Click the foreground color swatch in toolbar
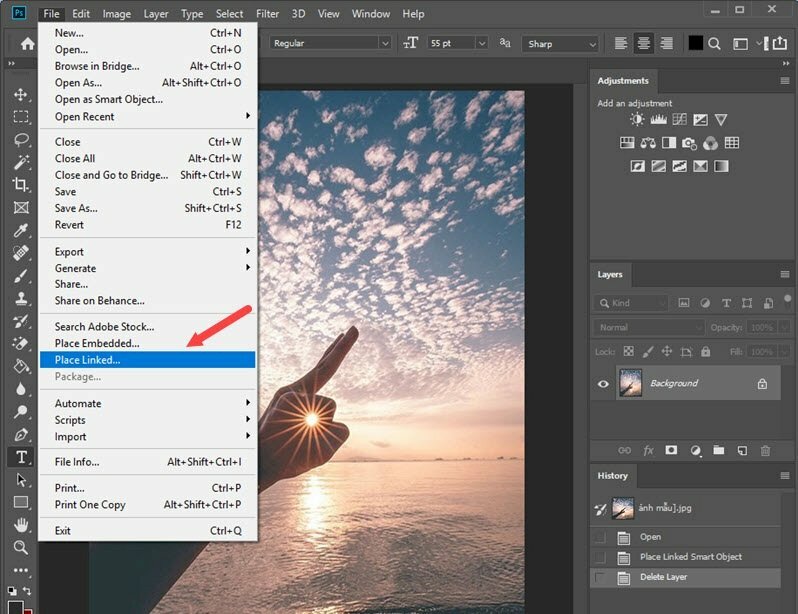 (15, 607)
